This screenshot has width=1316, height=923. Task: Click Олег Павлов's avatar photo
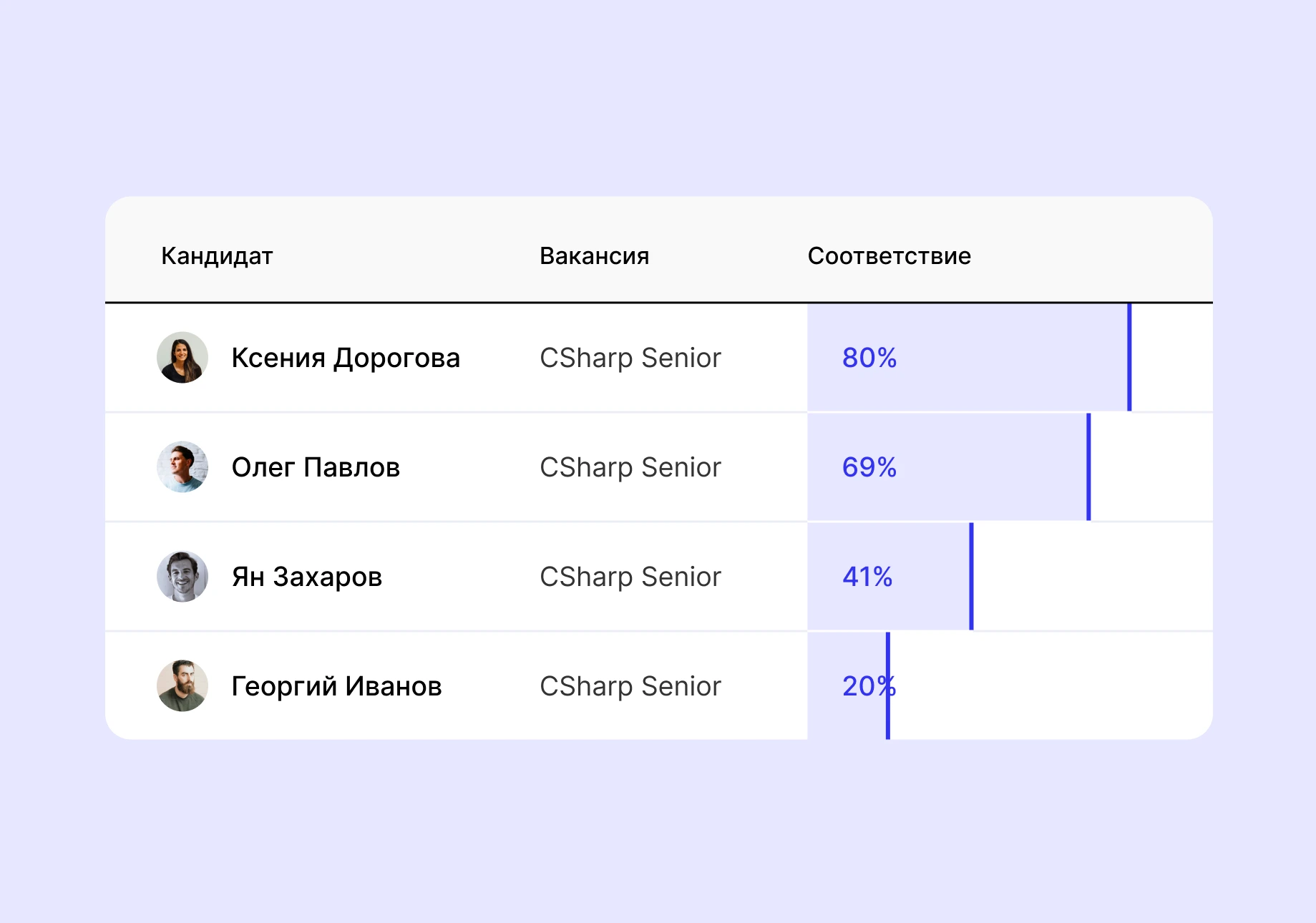click(182, 467)
